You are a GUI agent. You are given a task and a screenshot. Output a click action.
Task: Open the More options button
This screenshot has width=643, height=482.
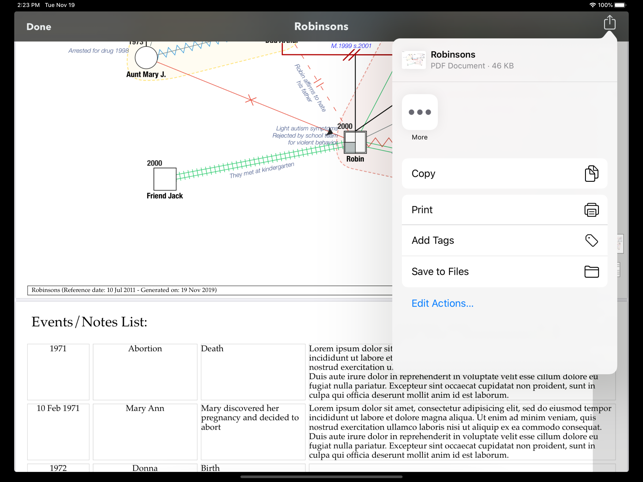tap(419, 113)
